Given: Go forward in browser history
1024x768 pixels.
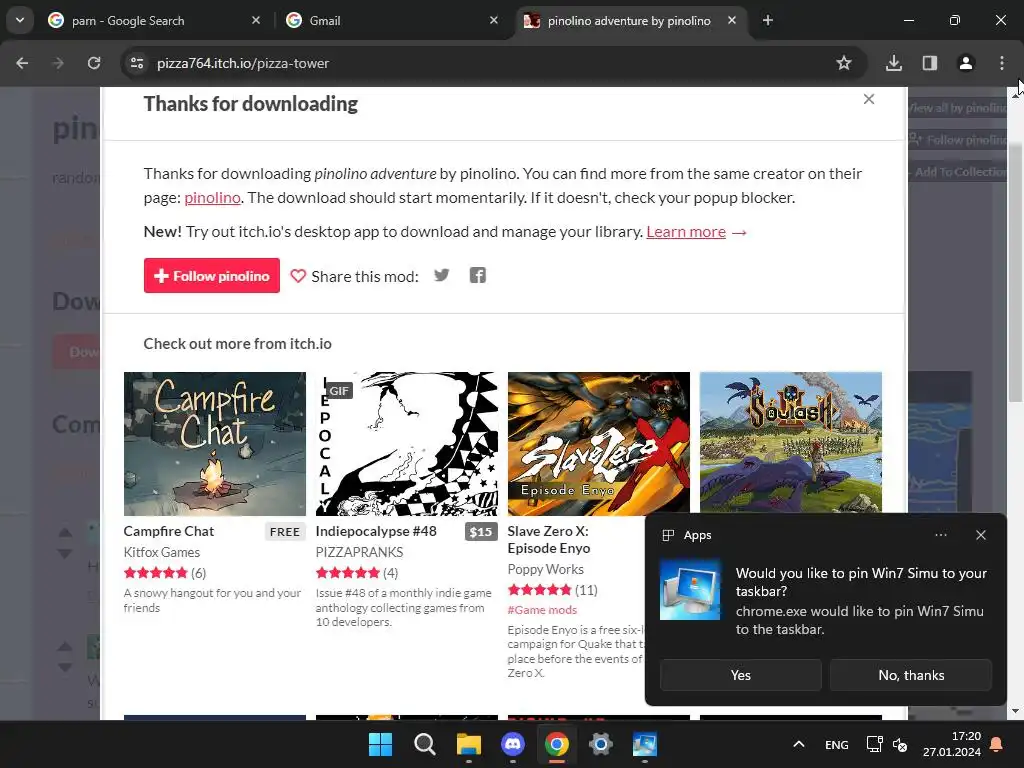Looking at the screenshot, I should pyautogui.click(x=58, y=63).
